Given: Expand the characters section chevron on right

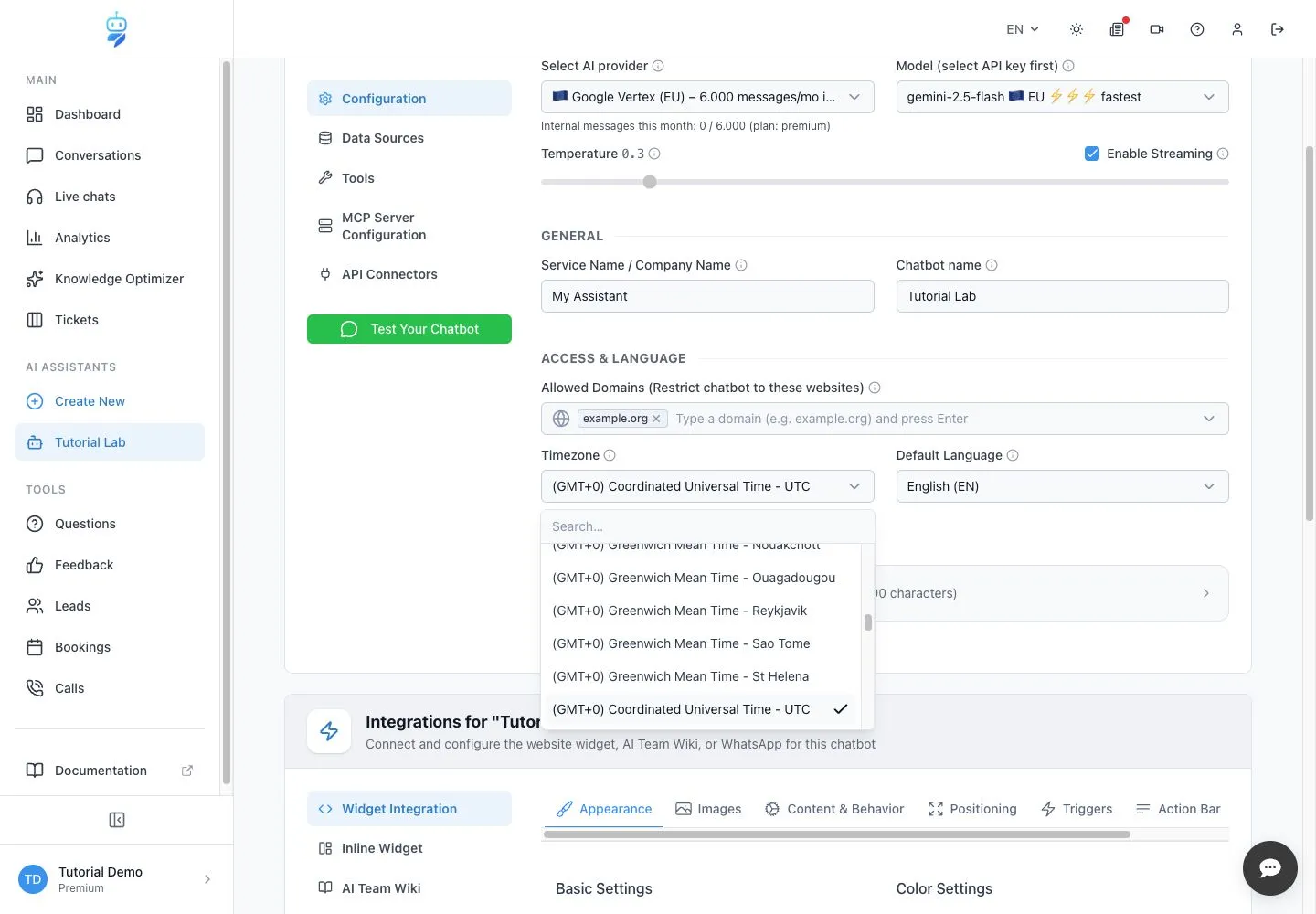Looking at the screenshot, I should tap(1206, 593).
